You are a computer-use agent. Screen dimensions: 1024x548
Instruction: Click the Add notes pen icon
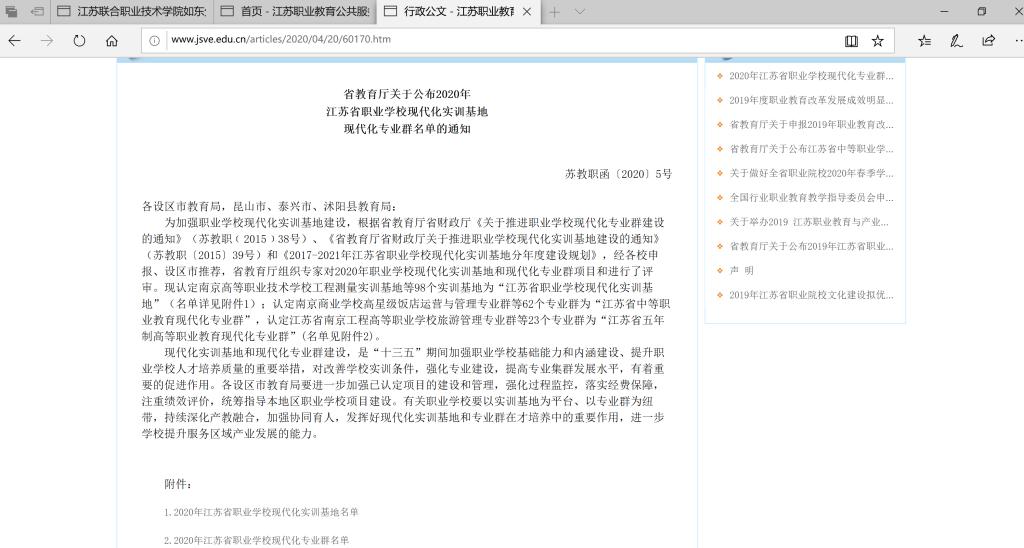tap(956, 41)
